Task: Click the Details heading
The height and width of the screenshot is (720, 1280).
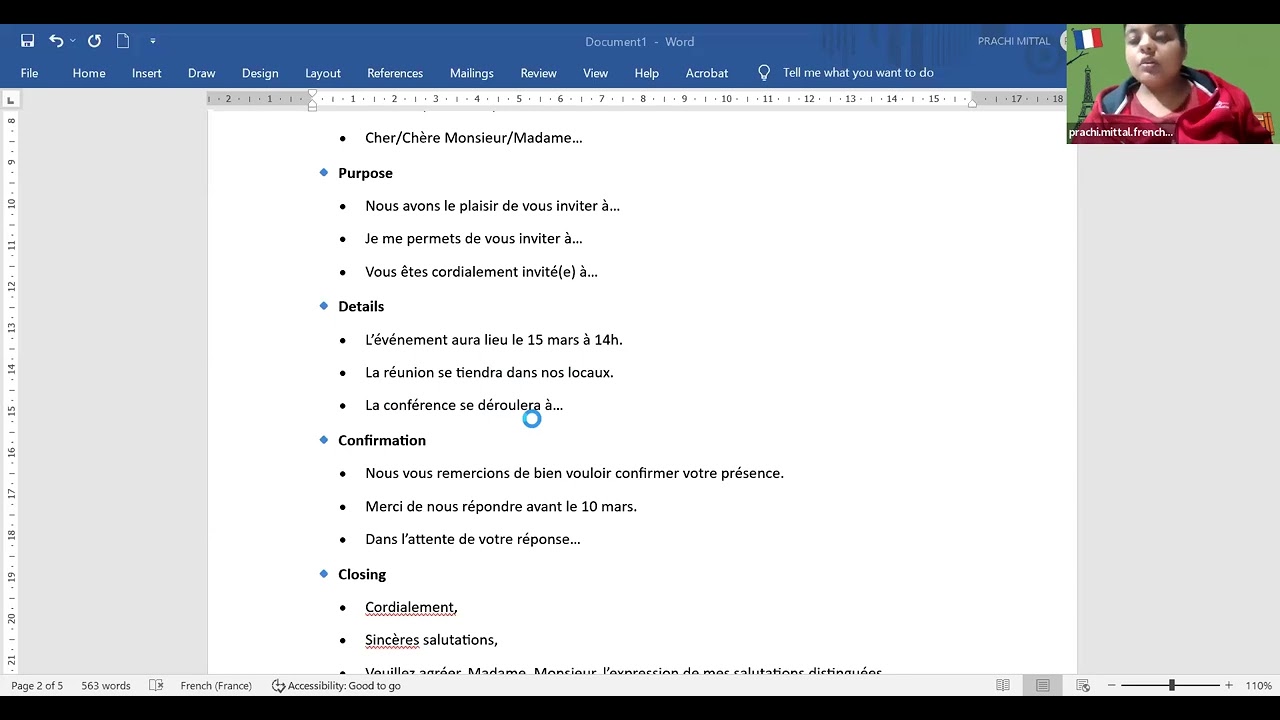Action: [x=361, y=306]
